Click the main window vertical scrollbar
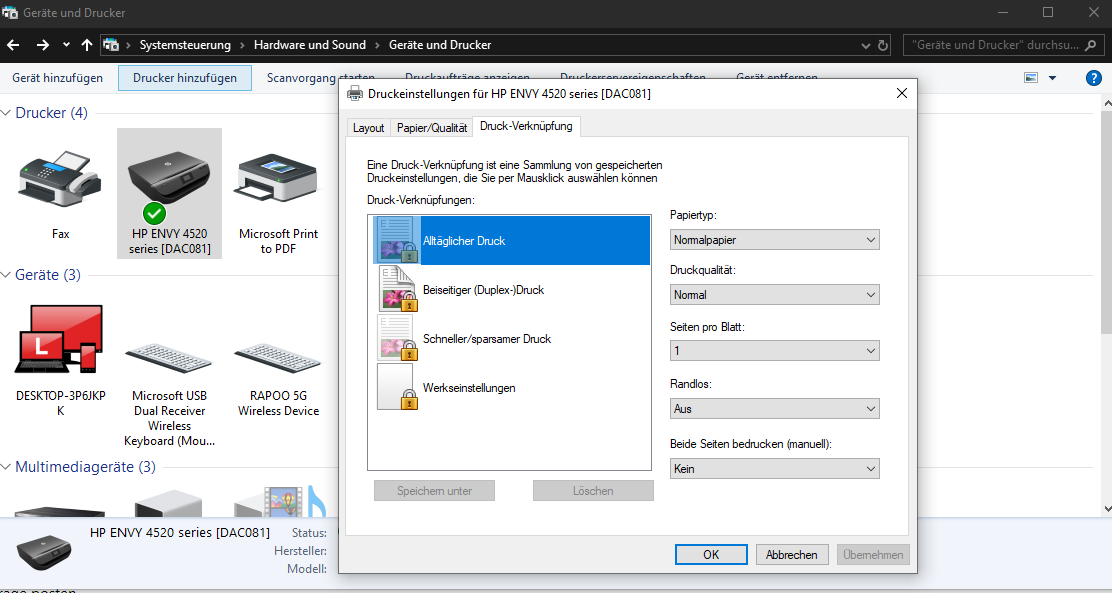Screen dimensions: 1112x593 [x=1107, y=224]
